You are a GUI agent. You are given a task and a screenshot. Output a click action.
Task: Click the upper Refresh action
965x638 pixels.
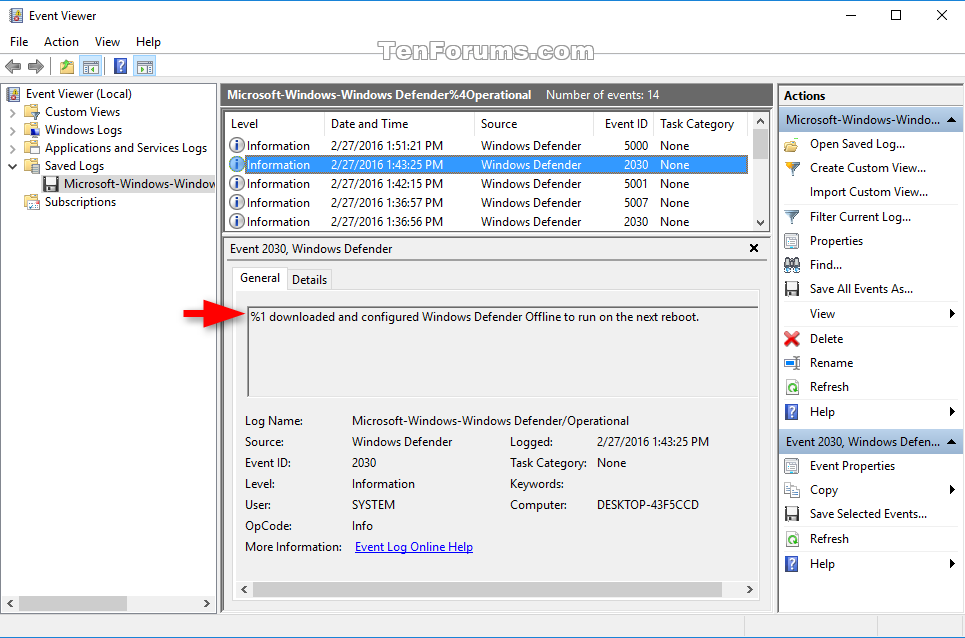coord(829,387)
